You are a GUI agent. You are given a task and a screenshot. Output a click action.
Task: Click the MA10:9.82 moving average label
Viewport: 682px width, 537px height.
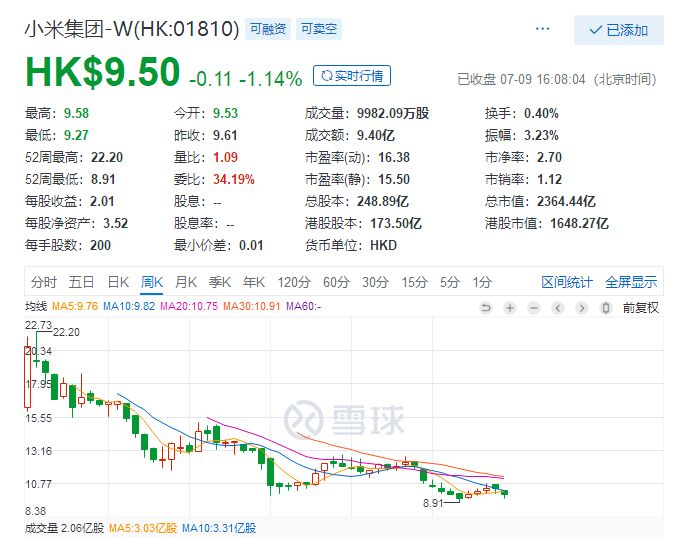click(129, 306)
